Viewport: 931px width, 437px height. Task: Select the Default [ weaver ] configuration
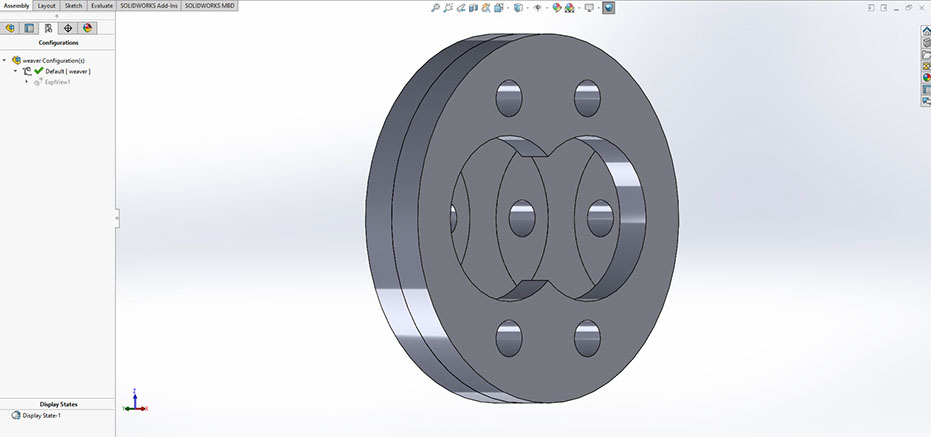[x=68, y=71]
